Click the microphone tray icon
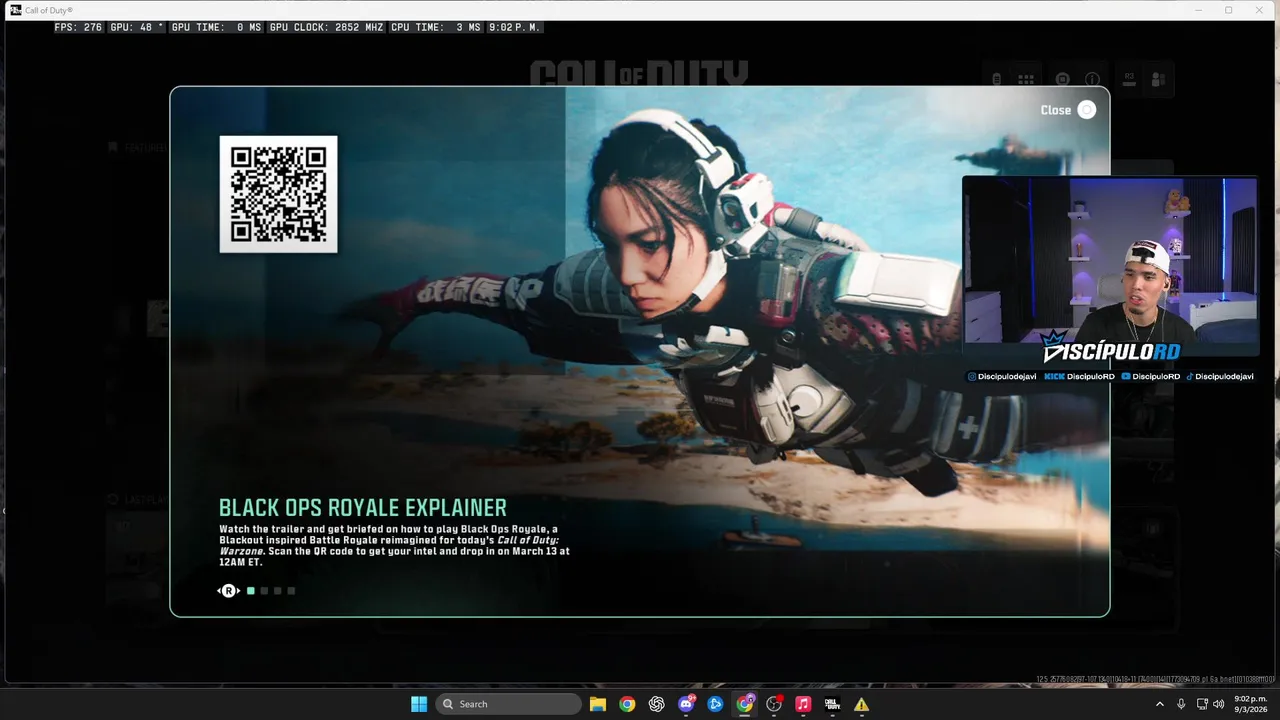 pos(1181,704)
